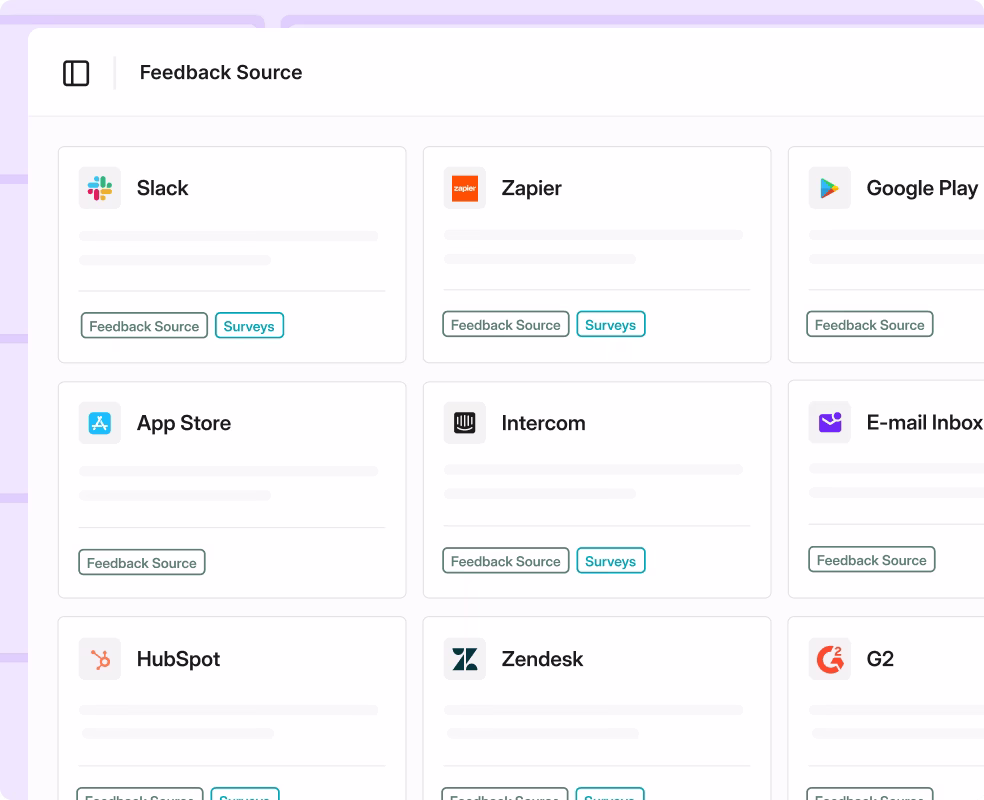Select Surveys tag on Intercom card
984x800 pixels.
point(611,560)
